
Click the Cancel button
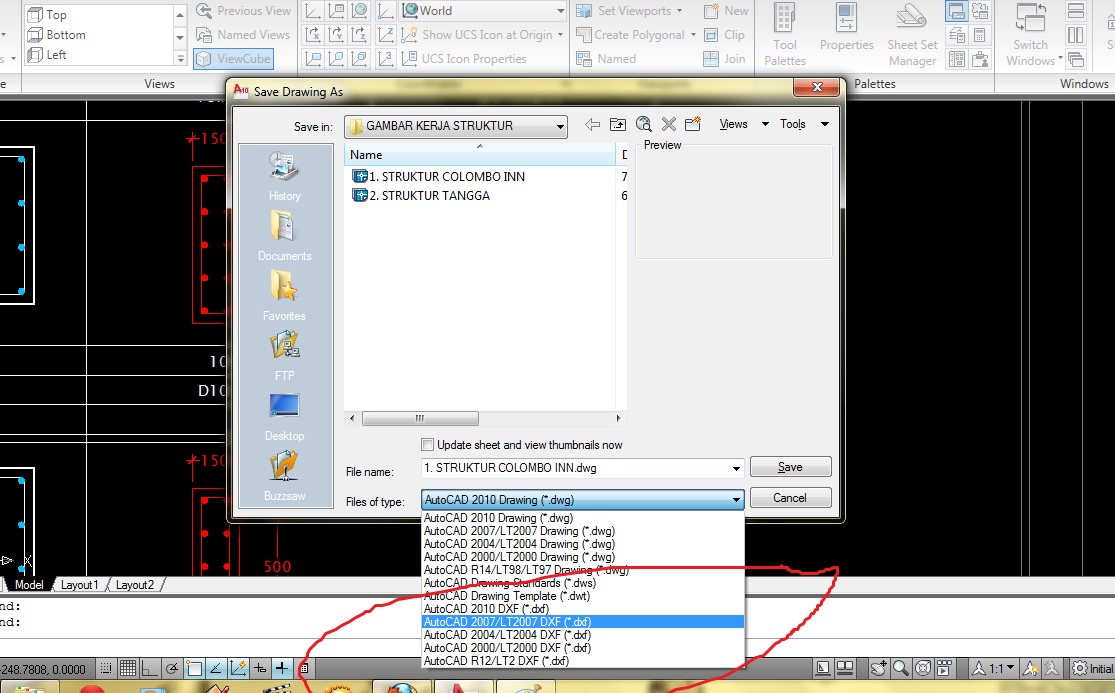[x=790, y=498]
